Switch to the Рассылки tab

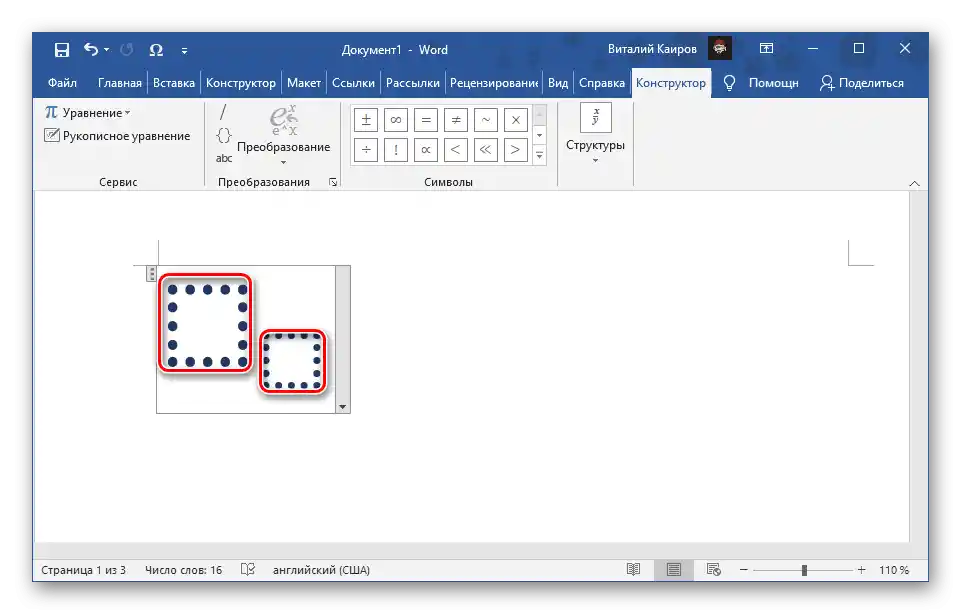(x=412, y=83)
